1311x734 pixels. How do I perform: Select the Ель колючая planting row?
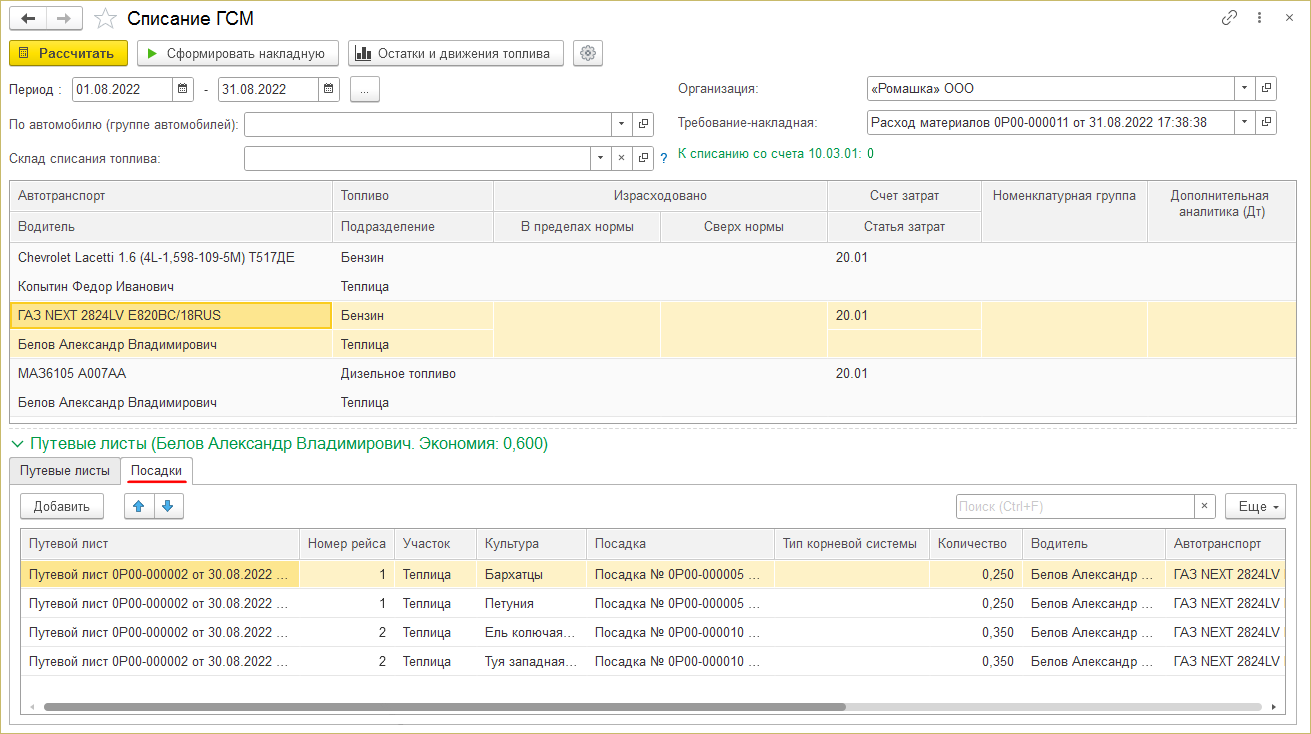655,632
